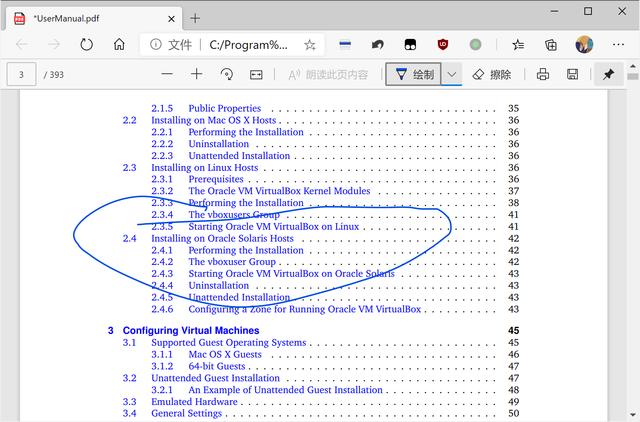This screenshot has height=422, width=640.
Task: Expand the draw tool options dropdown
Action: point(452,74)
